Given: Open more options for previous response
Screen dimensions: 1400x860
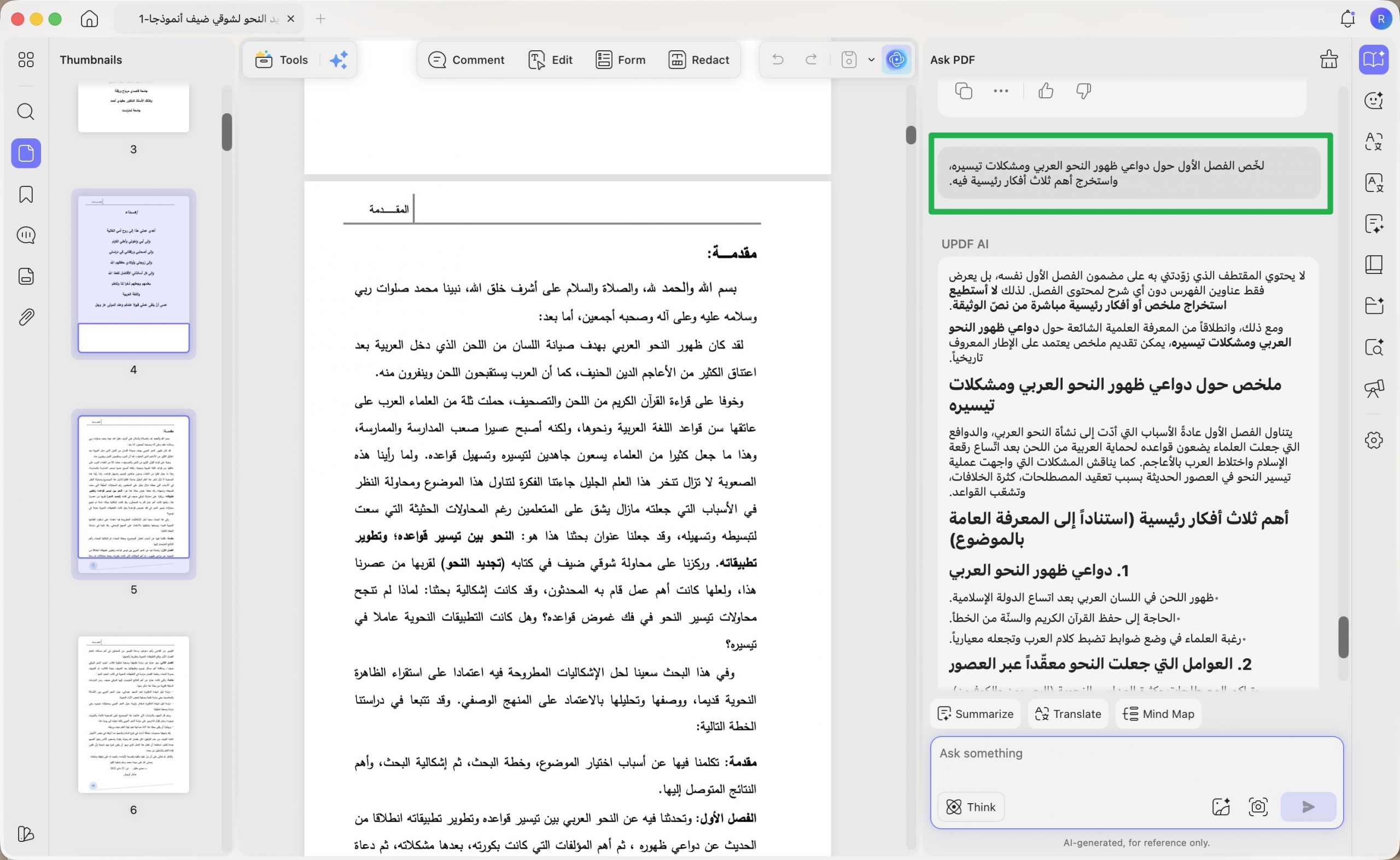Looking at the screenshot, I should 1000,90.
